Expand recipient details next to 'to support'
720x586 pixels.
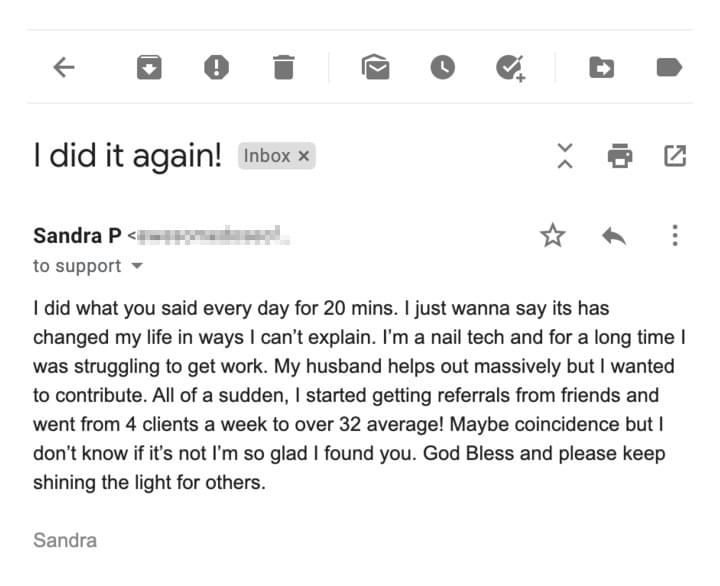(137, 266)
